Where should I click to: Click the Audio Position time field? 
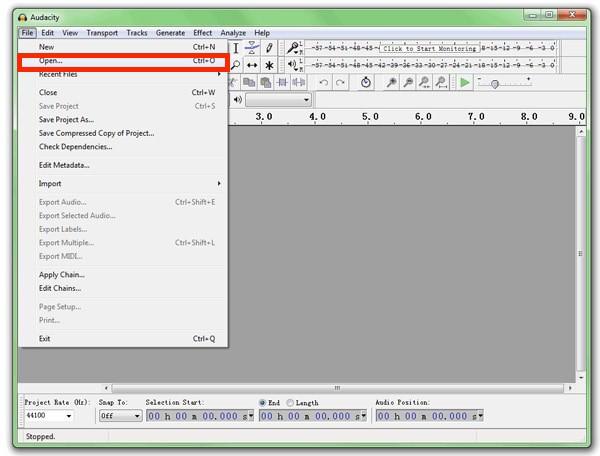pyautogui.click(x=430, y=416)
